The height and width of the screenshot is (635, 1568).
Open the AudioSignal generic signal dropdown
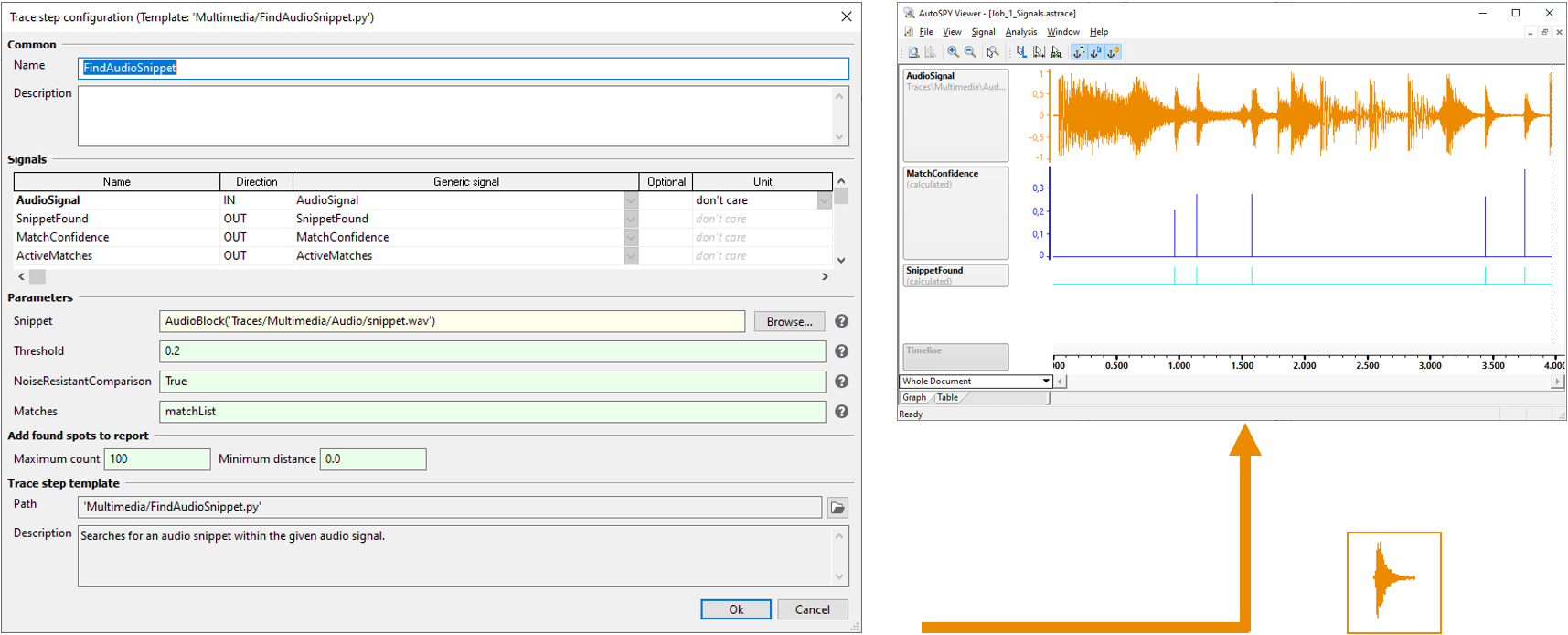(x=631, y=200)
